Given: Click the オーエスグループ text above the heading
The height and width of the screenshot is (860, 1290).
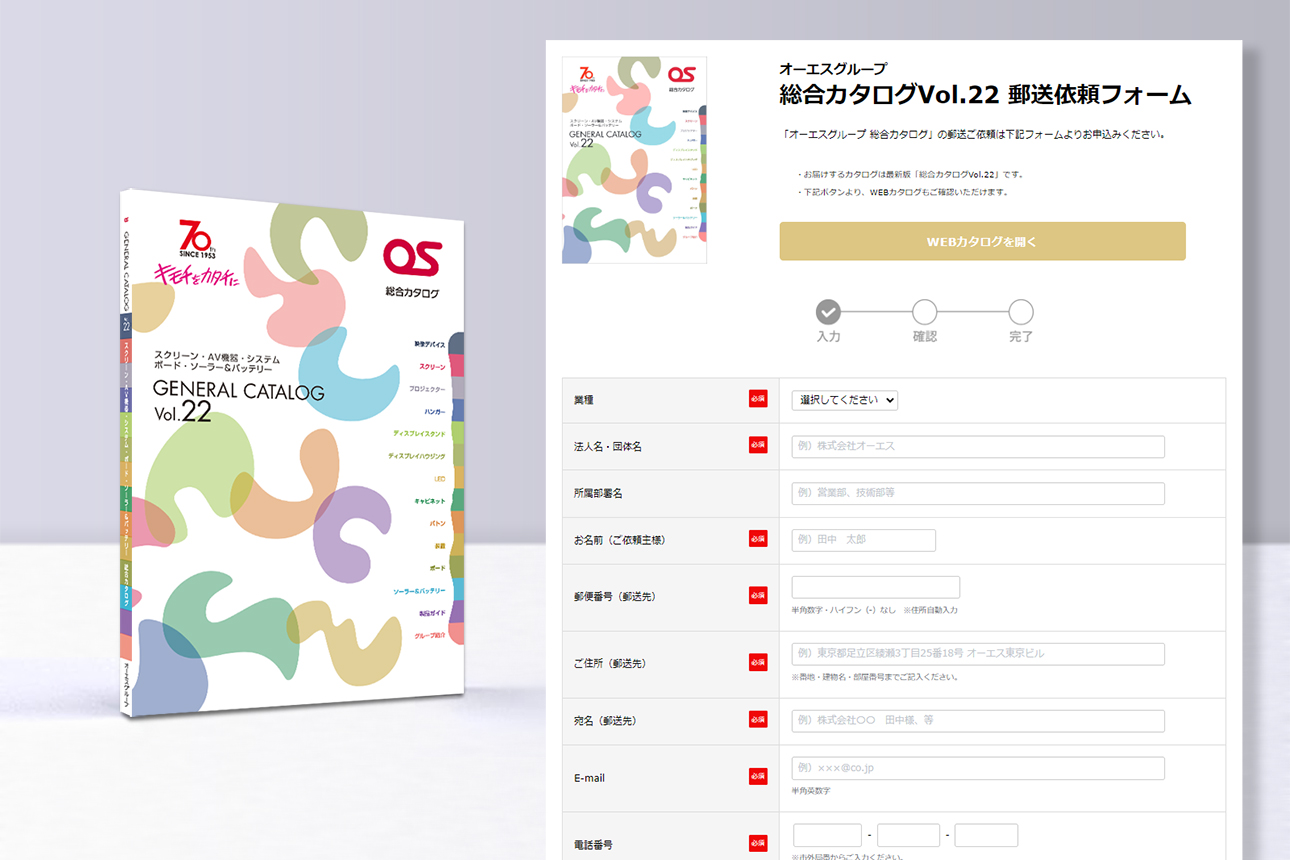Looking at the screenshot, I should 833,69.
